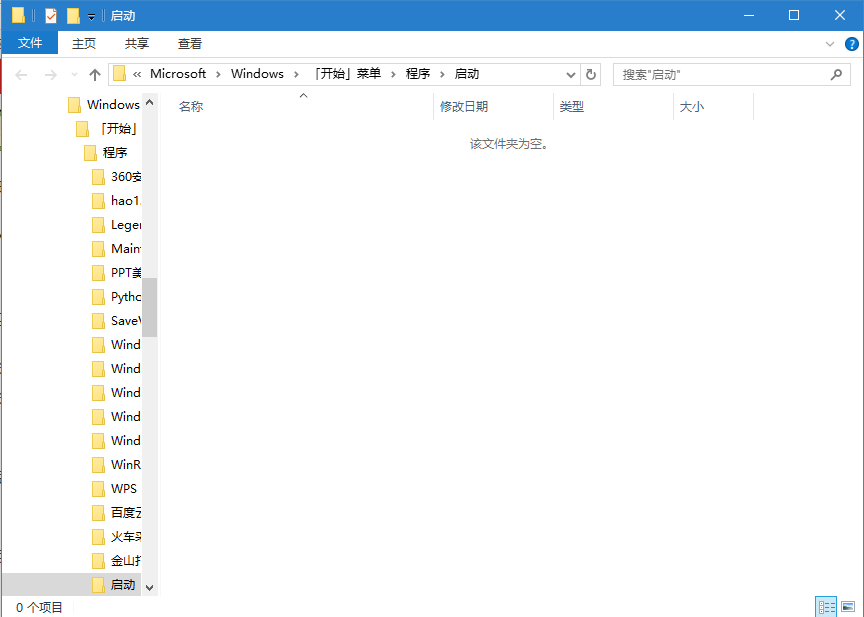Select the 程序 folder in the navigation pane
The width and height of the screenshot is (864, 617).
click(112, 152)
